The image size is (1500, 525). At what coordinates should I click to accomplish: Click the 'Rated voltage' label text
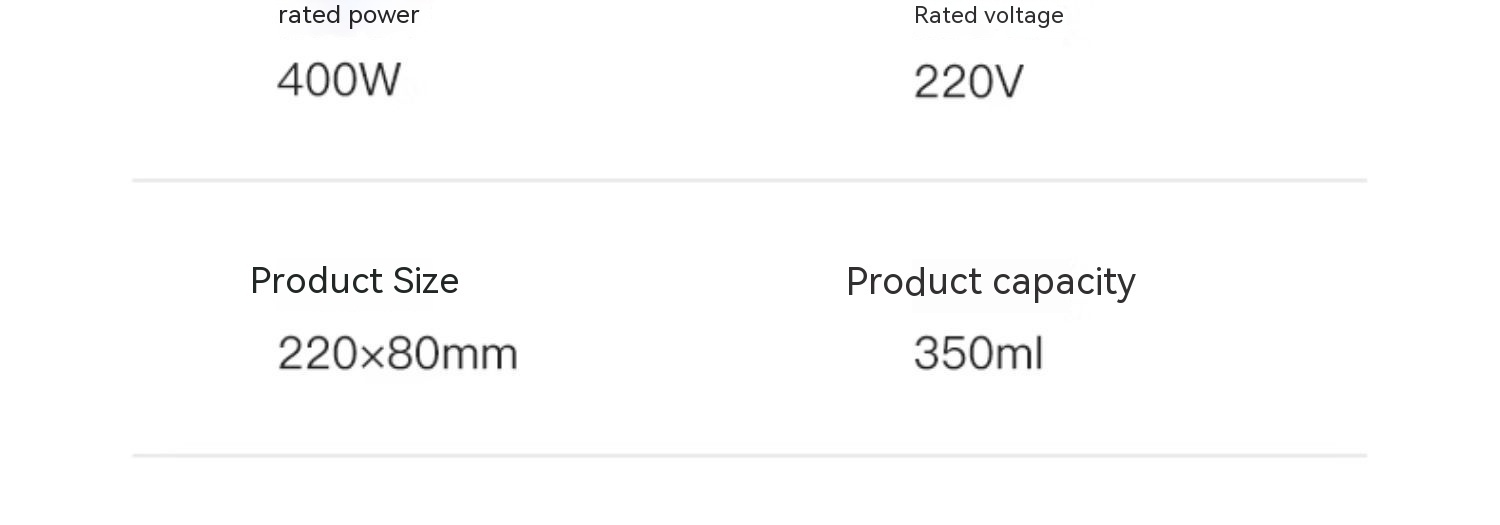pos(988,16)
